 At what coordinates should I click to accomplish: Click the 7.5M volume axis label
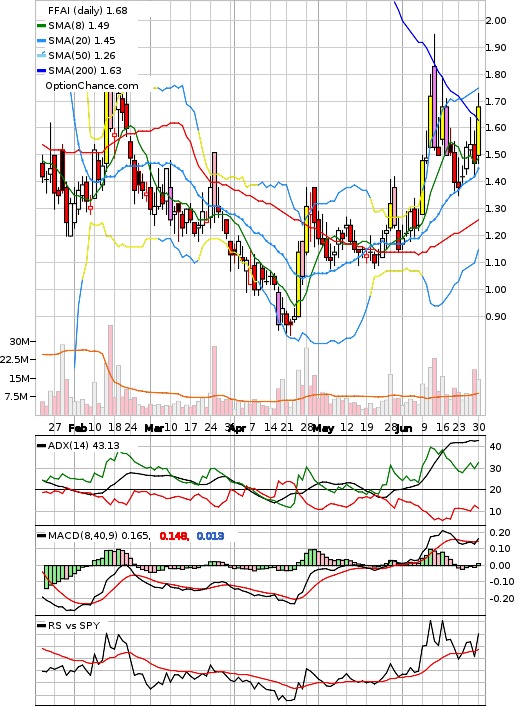tap(18, 397)
